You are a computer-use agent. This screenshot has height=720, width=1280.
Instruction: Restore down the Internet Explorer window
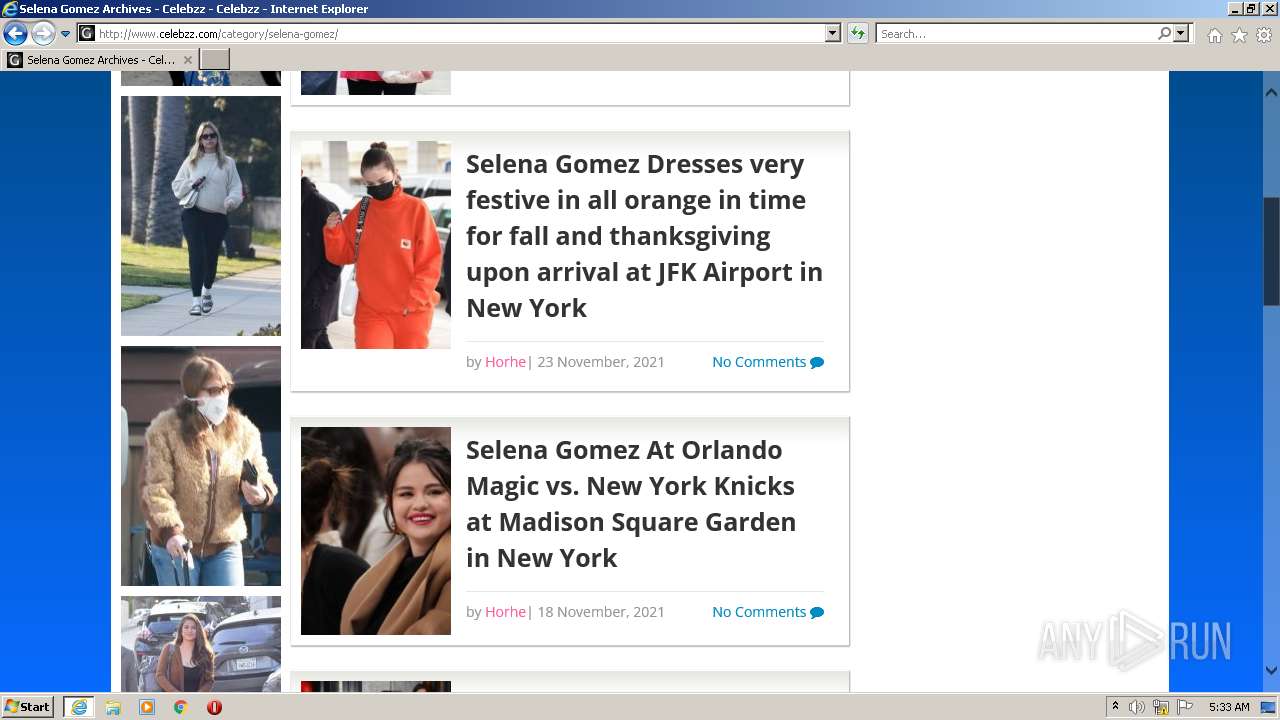tap(1251, 8)
